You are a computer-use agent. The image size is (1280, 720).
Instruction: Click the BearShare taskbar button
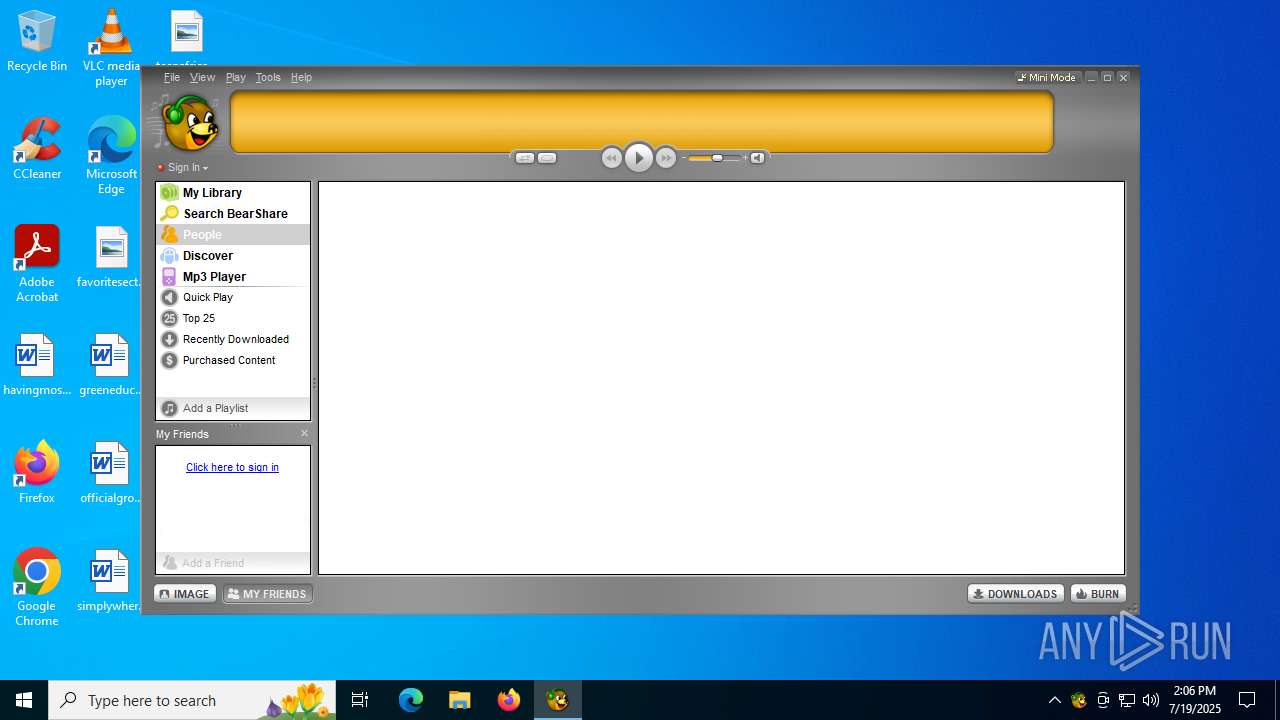[x=557, y=700]
